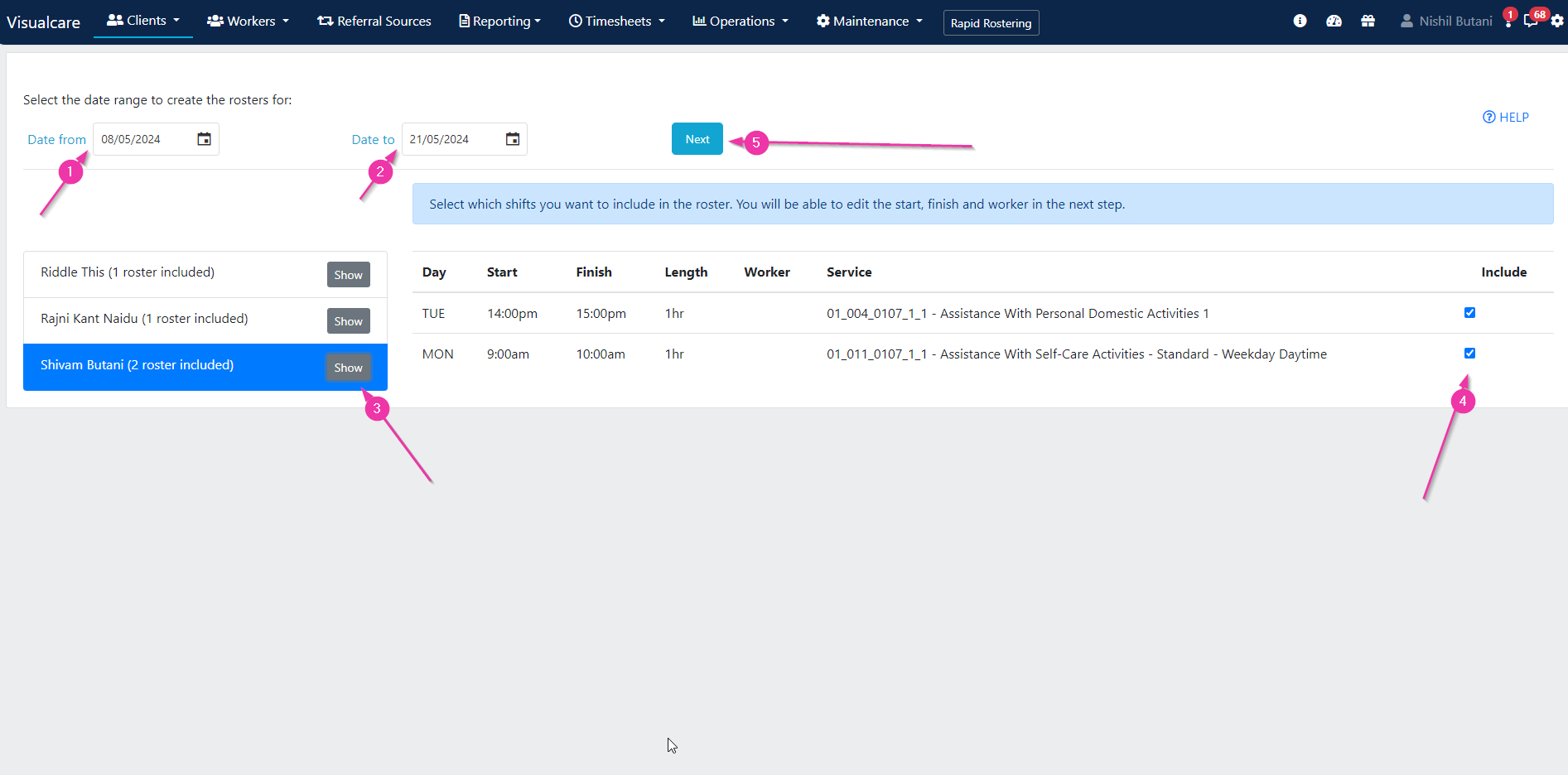Image resolution: width=1568 pixels, height=775 pixels.
Task: Expand the Workers menu
Action: pyautogui.click(x=248, y=22)
